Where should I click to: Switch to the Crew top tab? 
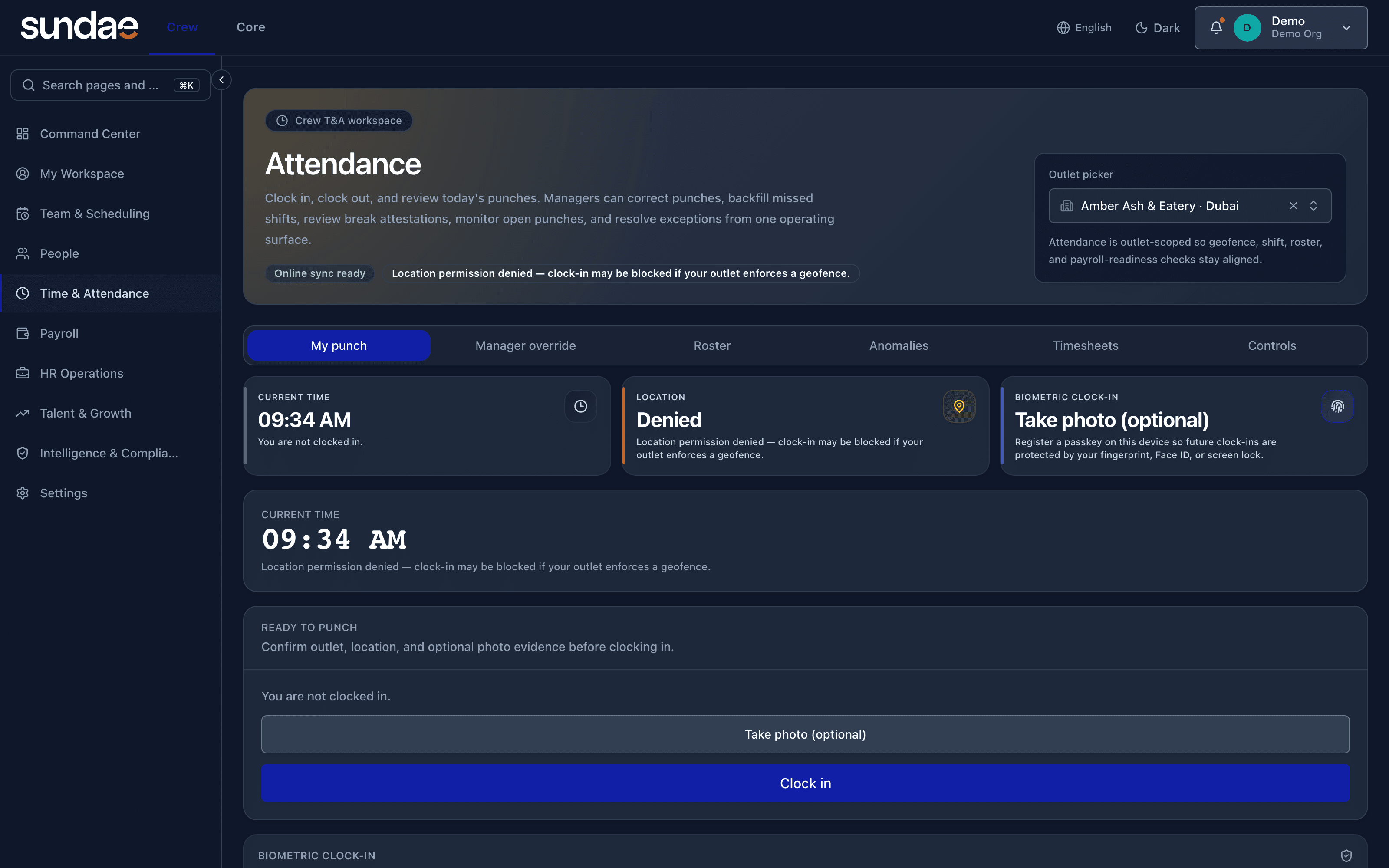182,27
